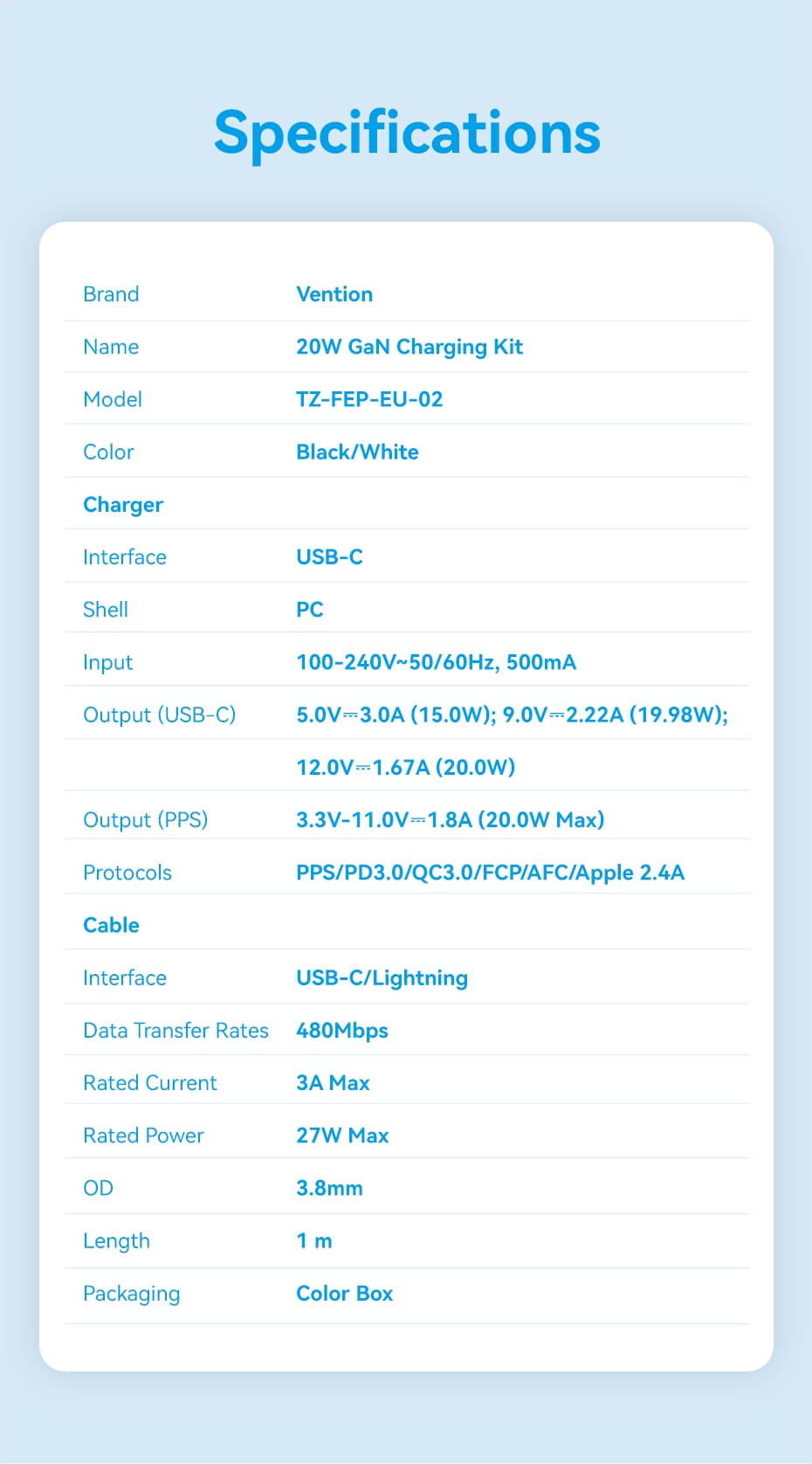This screenshot has height=1464, width=812.
Task: Select the 'Brand' label
Action: [111, 294]
